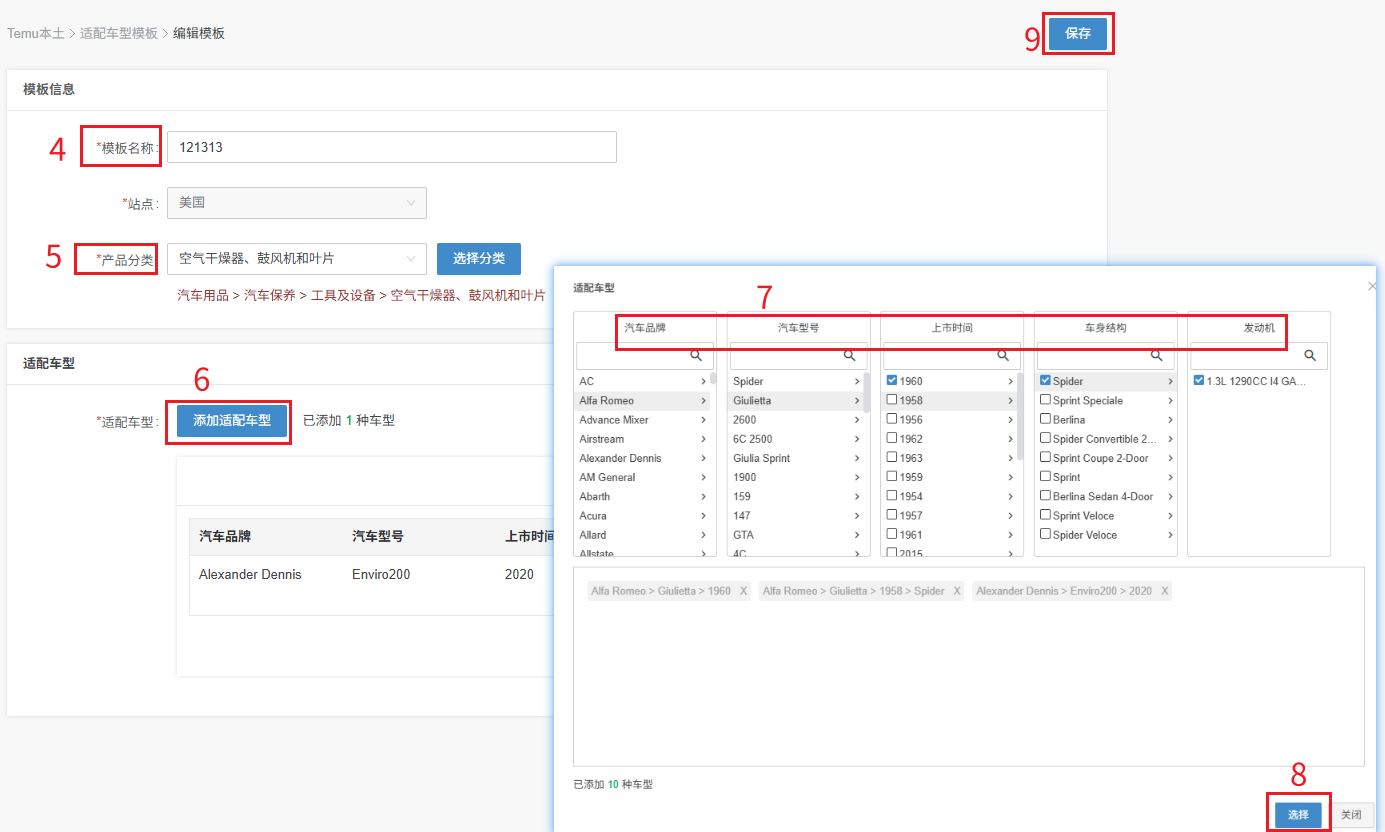Click the 添加适配车型 button

(x=232, y=421)
